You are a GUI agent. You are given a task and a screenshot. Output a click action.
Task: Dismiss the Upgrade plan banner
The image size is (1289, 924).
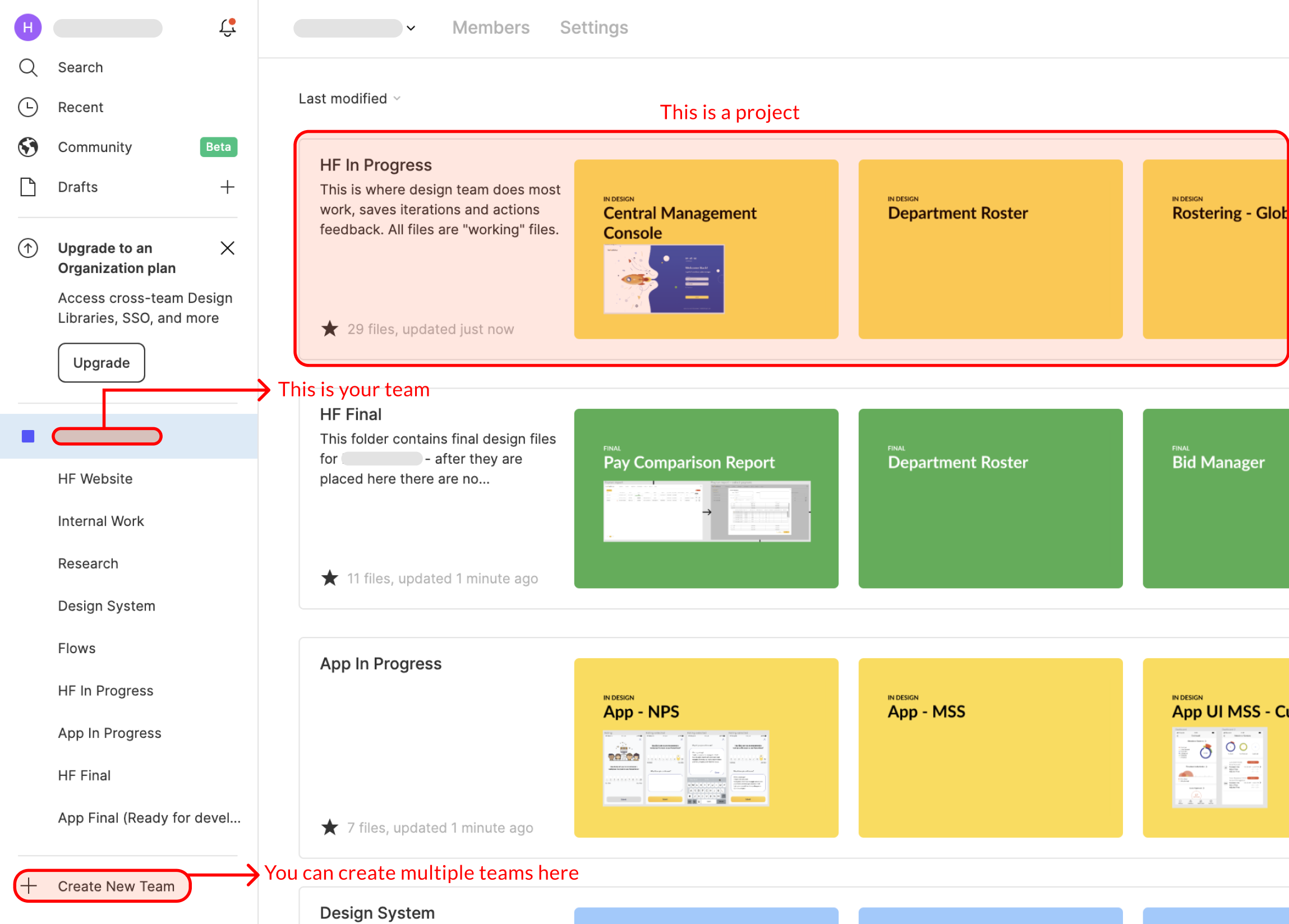[x=227, y=247]
